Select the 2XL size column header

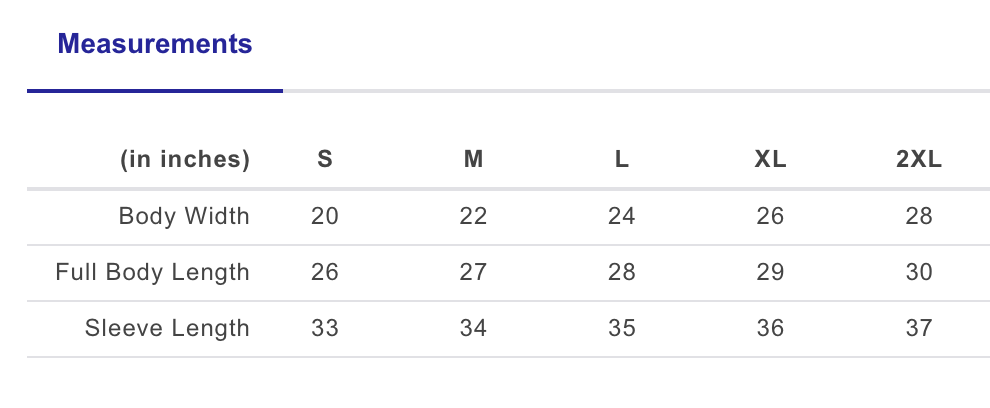coord(919,159)
